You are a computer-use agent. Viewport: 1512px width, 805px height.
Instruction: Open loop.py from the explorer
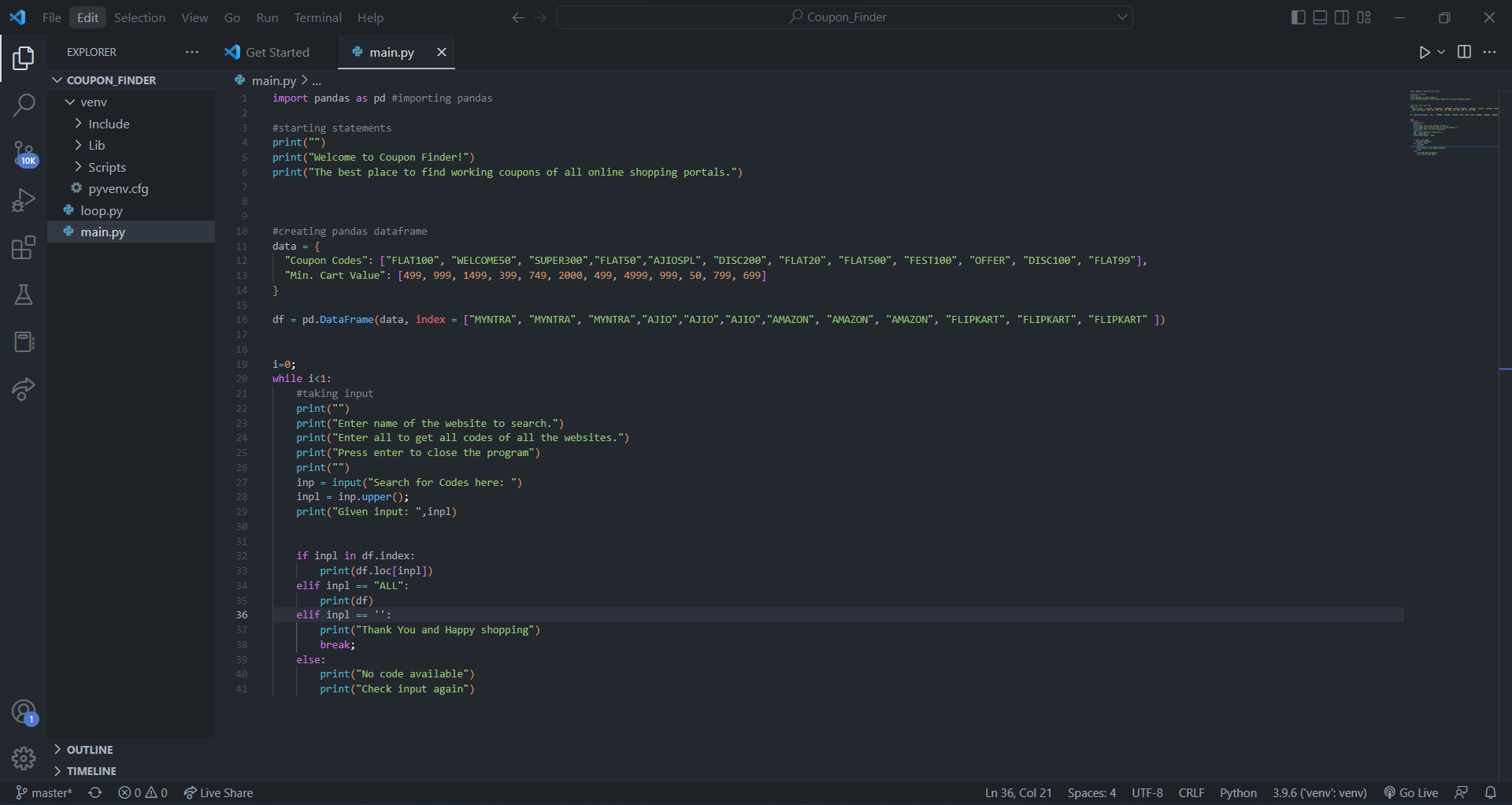tap(131, 210)
